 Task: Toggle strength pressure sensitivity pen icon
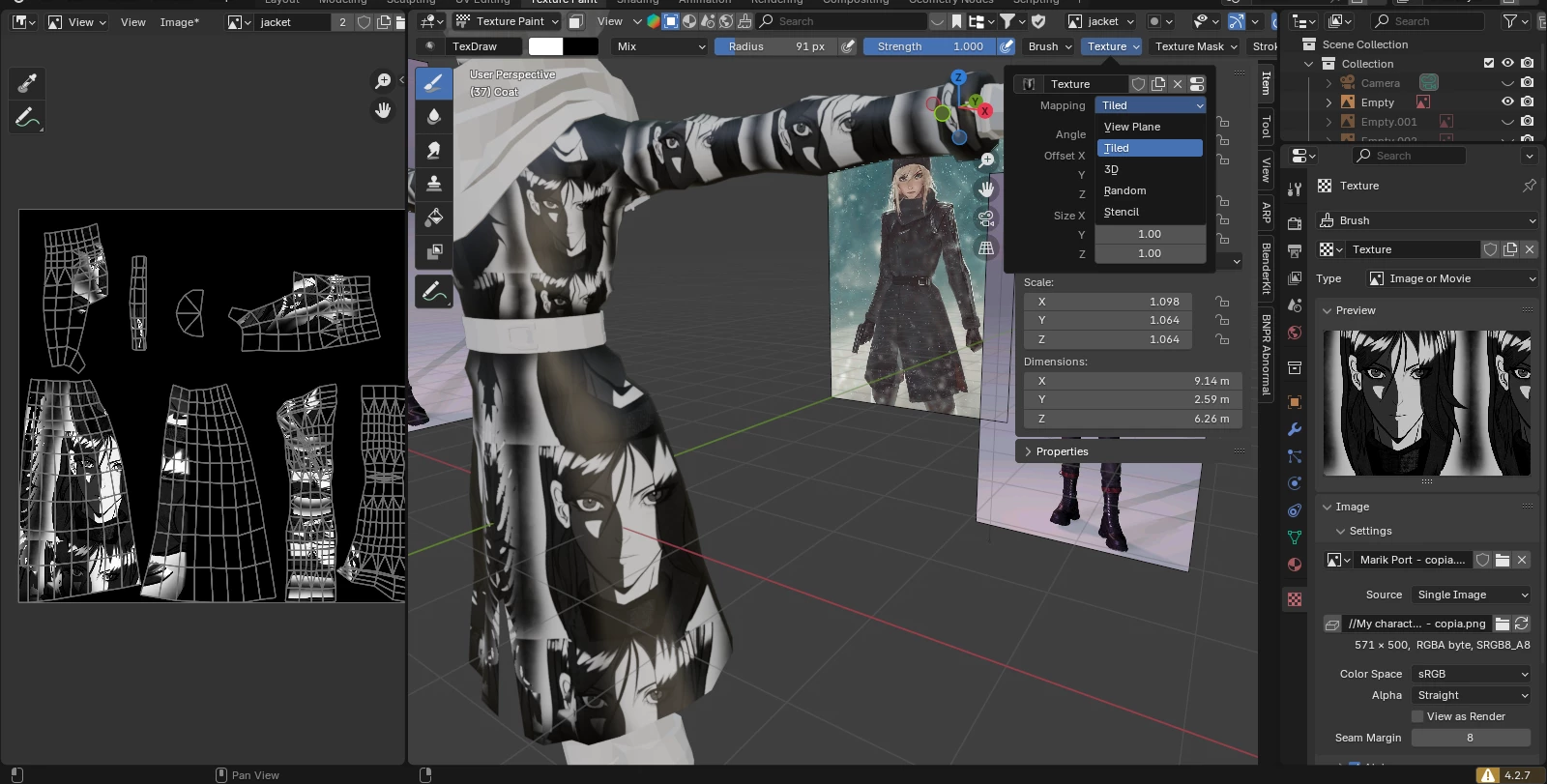point(1007,46)
